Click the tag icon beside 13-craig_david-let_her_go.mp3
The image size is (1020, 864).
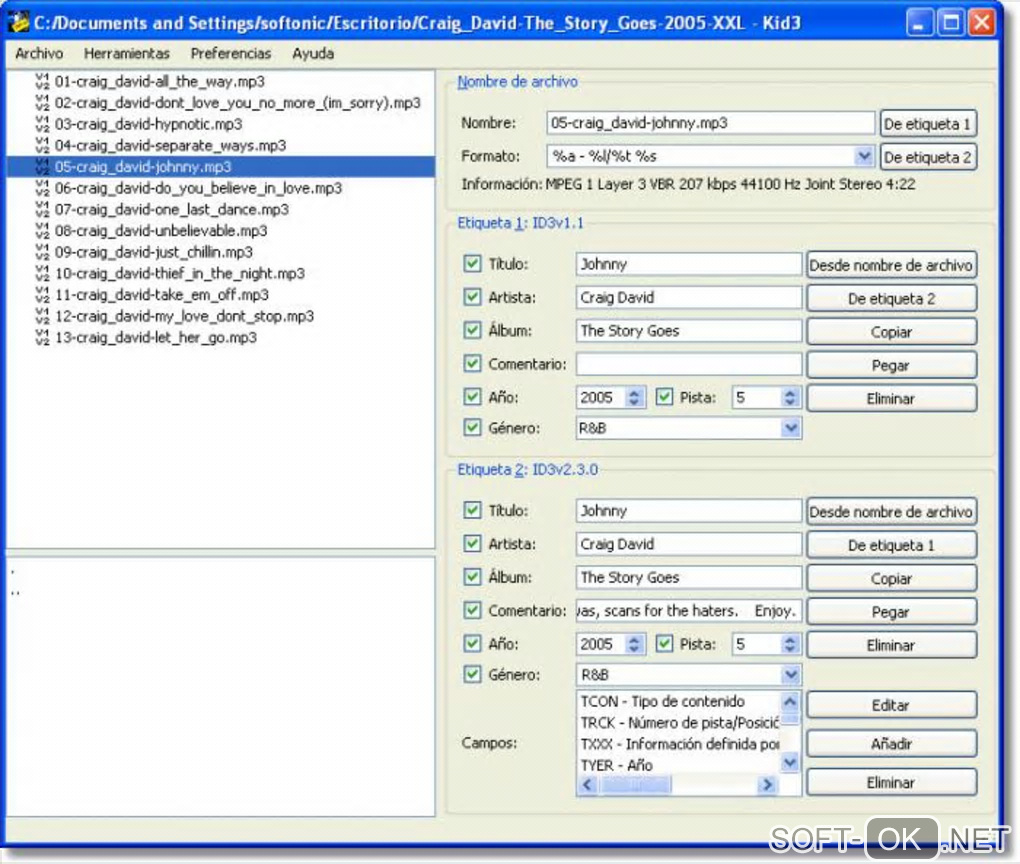42,338
